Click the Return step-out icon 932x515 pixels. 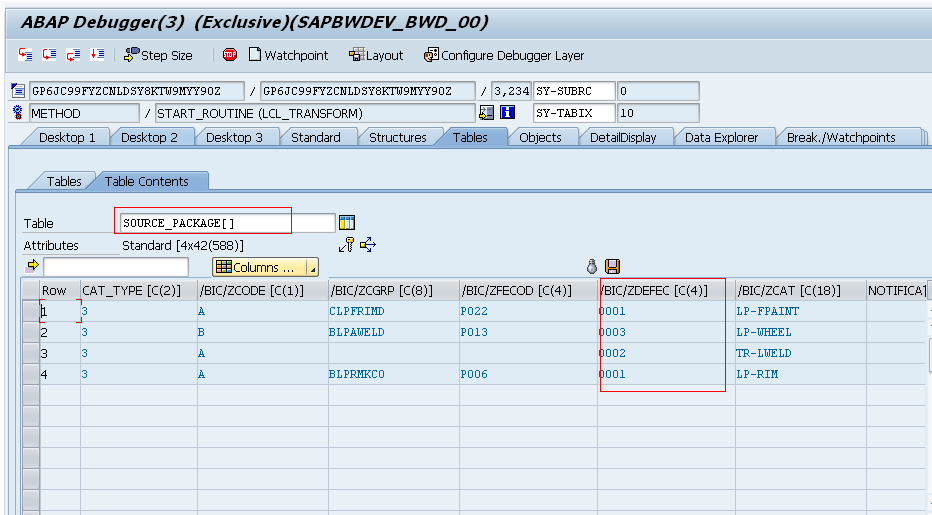(73, 55)
